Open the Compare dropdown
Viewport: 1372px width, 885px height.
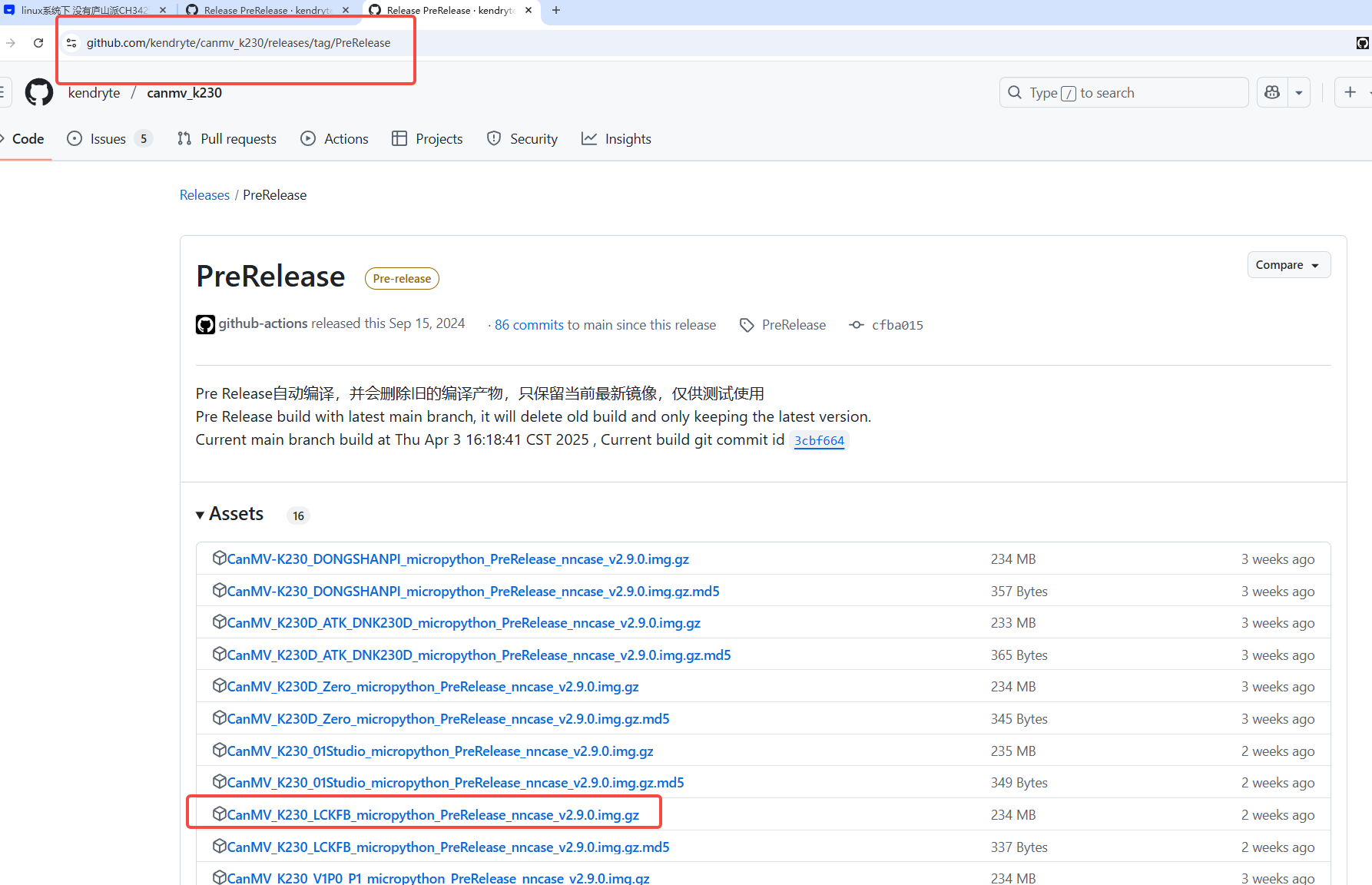[1288, 265]
